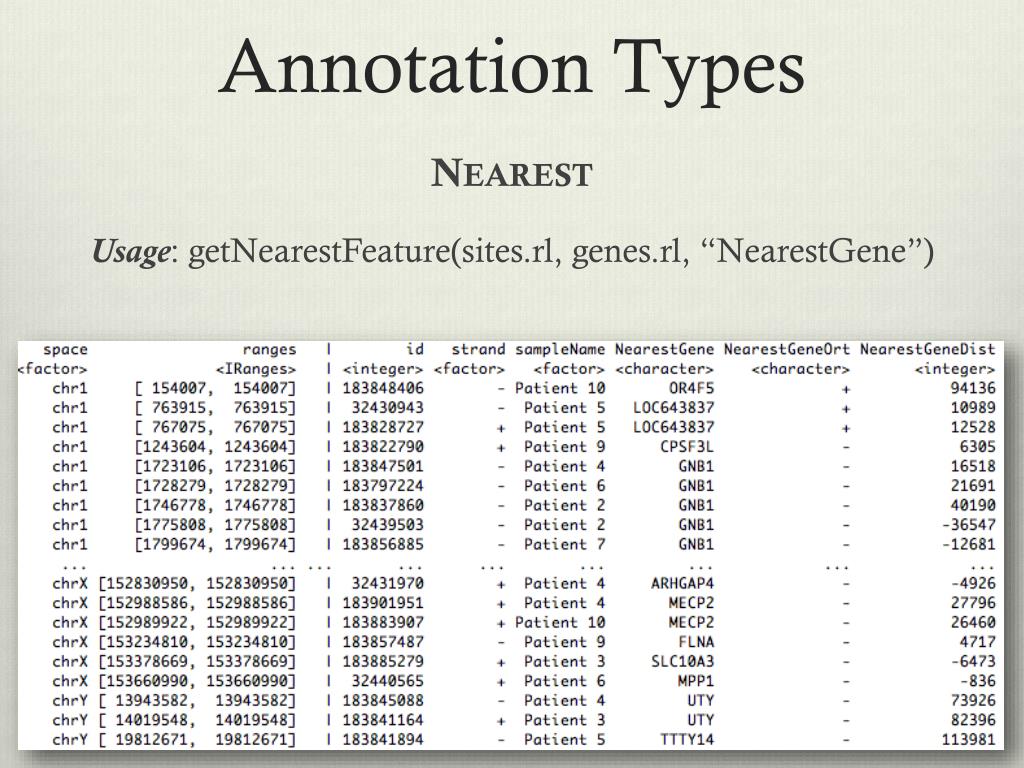
Task: Click id value '183857487'
Action: click(383, 643)
